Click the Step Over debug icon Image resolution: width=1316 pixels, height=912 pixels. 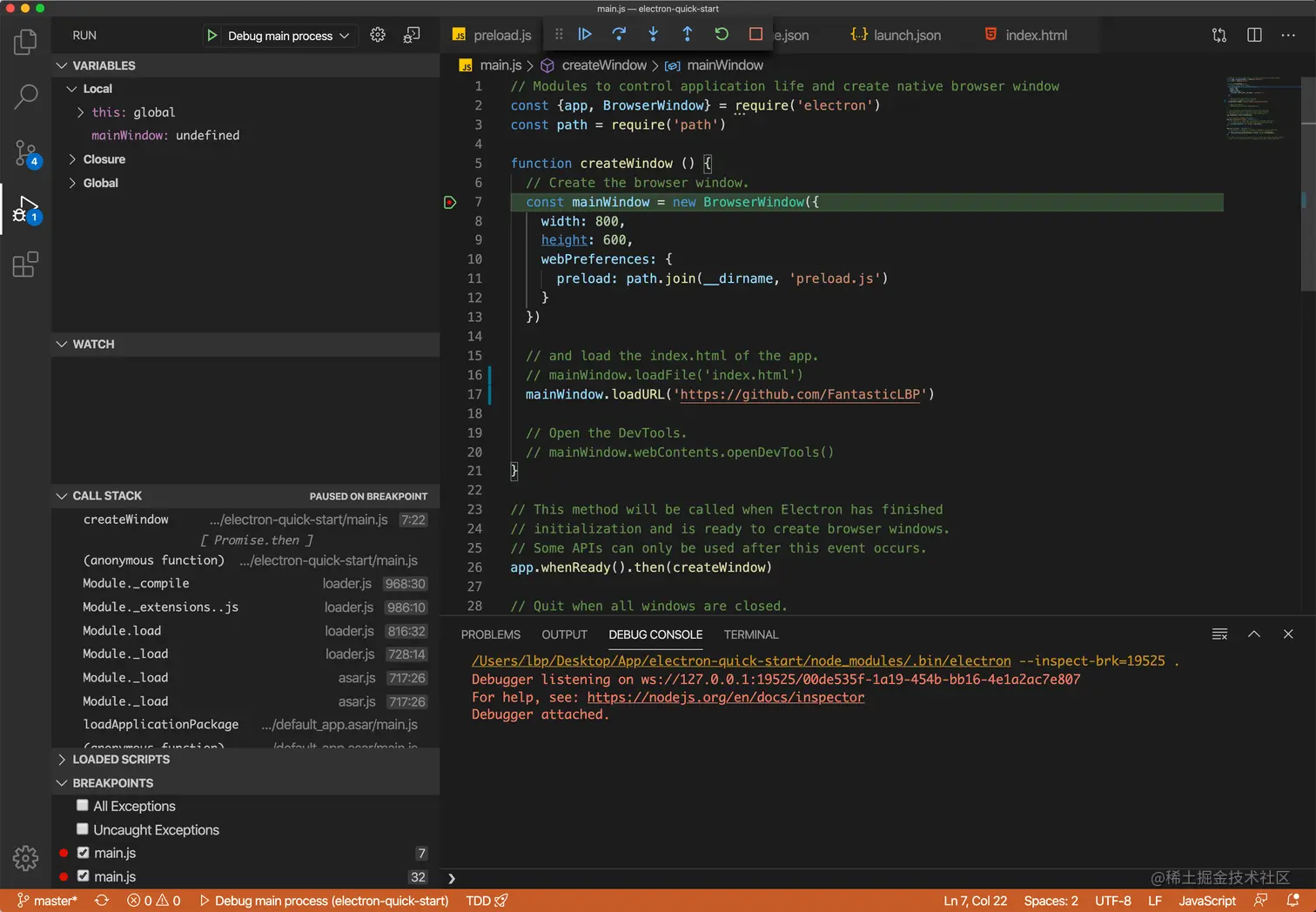click(x=619, y=34)
